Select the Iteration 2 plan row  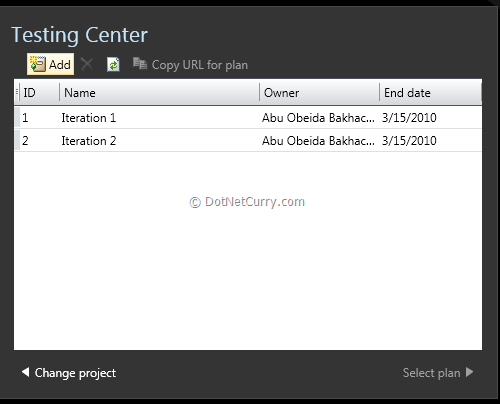point(248,141)
